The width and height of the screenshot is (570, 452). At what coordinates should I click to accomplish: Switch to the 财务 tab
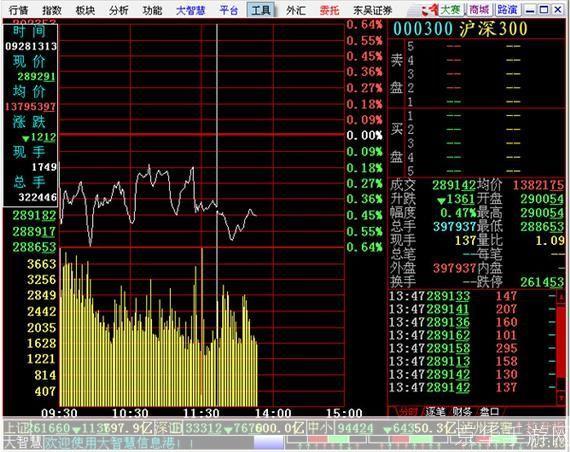click(462, 412)
